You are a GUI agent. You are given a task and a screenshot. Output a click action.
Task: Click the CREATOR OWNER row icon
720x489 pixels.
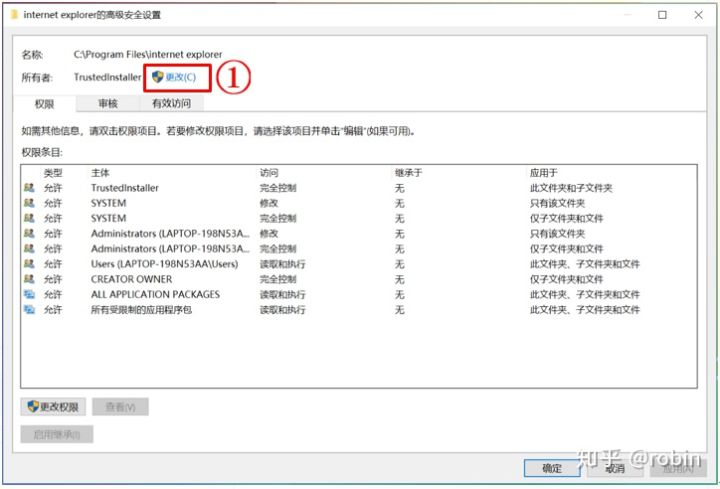(29, 279)
